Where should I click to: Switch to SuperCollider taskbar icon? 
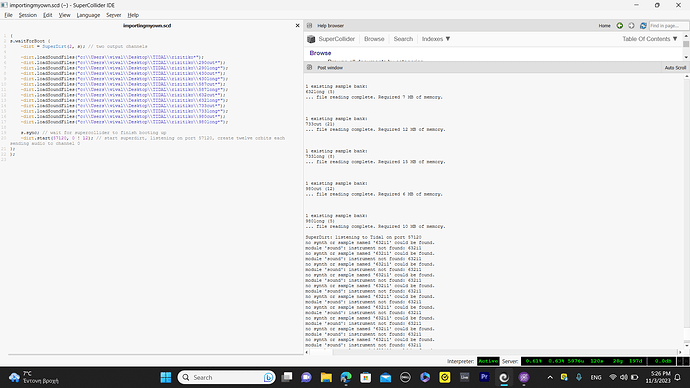[504, 377]
